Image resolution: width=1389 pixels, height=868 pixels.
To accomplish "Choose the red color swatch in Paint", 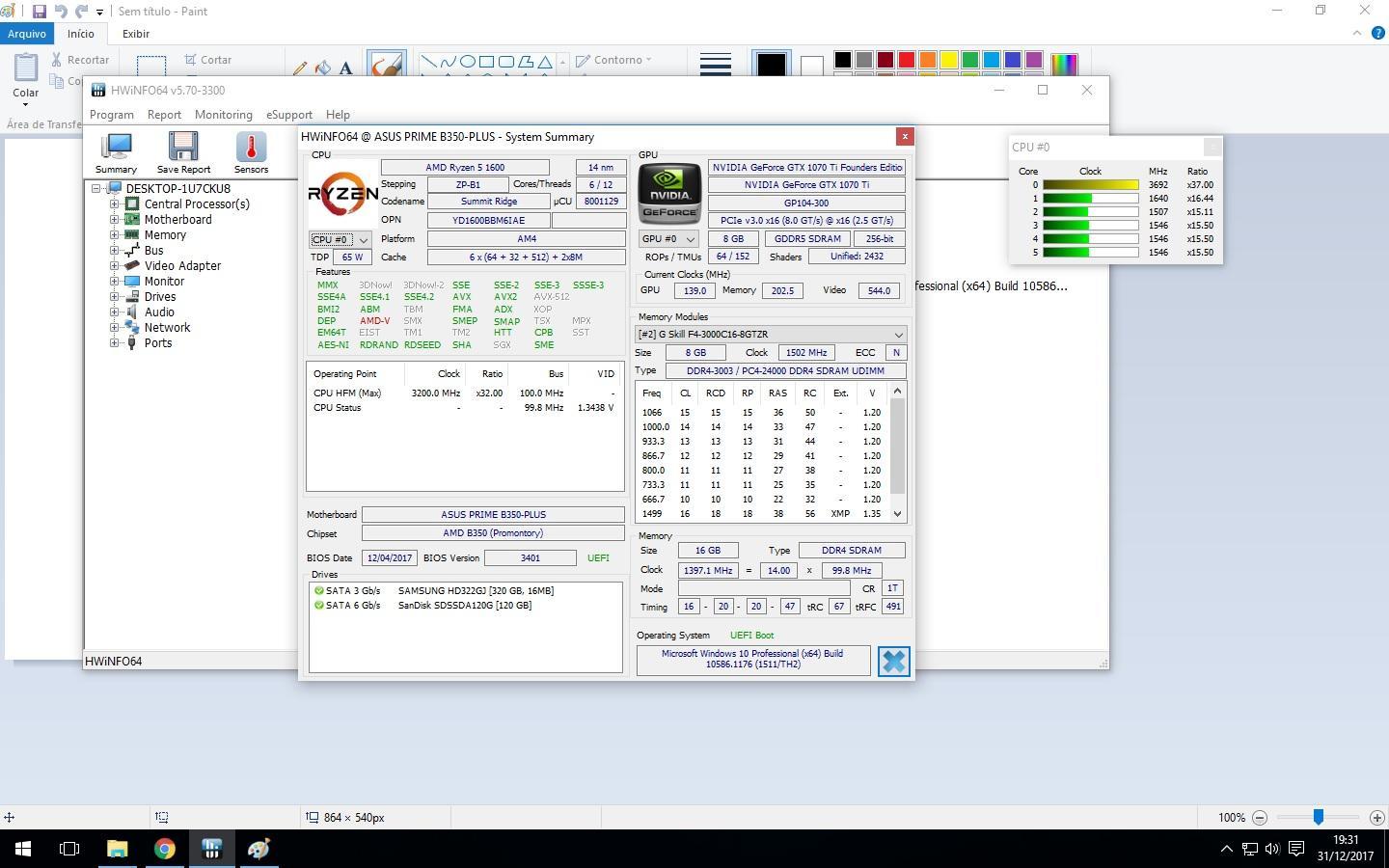I will pyautogui.click(x=907, y=60).
